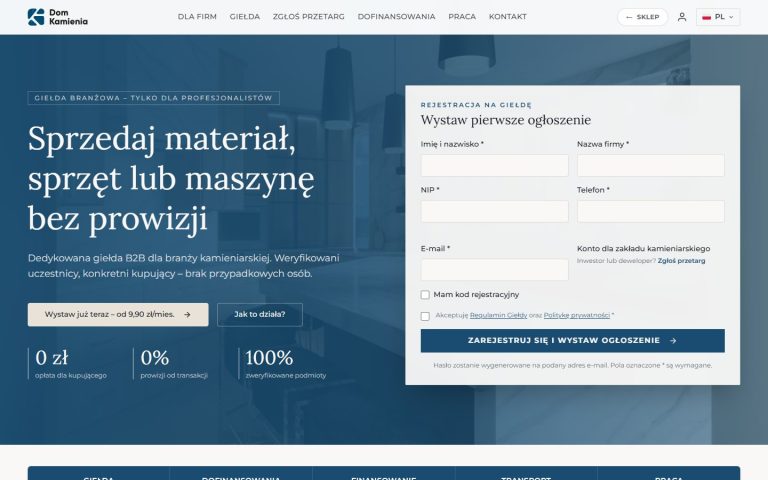Click Zarejestruj się i wystaw ogłoszenie button
This screenshot has height=480, width=768.
pyautogui.click(x=573, y=340)
